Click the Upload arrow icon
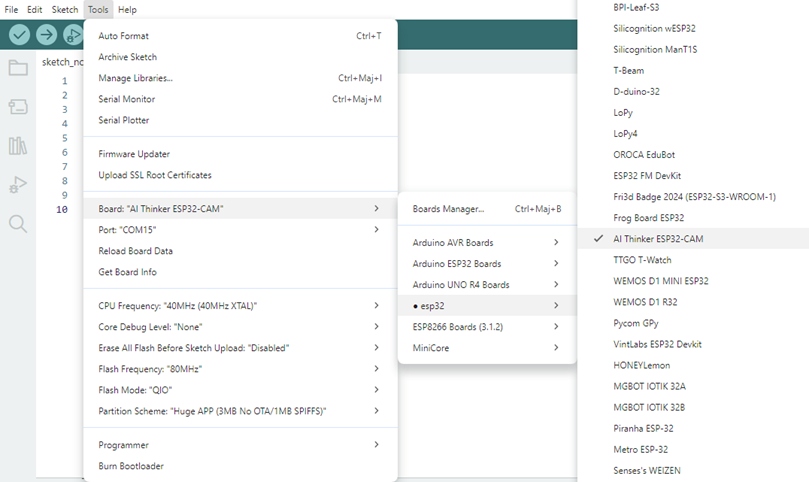This screenshot has width=809, height=482. [47, 35]
